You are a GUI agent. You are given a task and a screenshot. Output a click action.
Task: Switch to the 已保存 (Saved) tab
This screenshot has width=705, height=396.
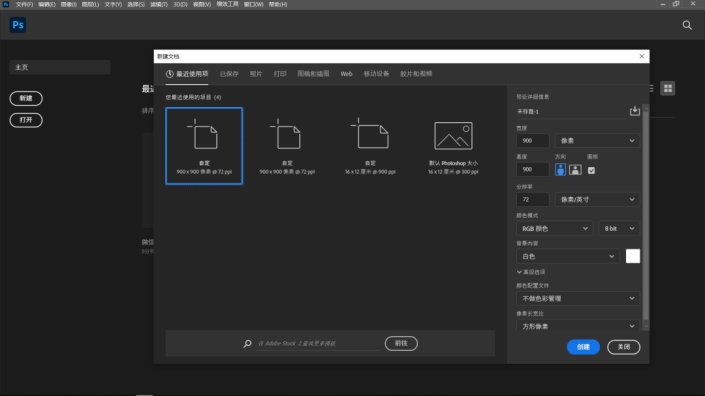coord(229,74)
